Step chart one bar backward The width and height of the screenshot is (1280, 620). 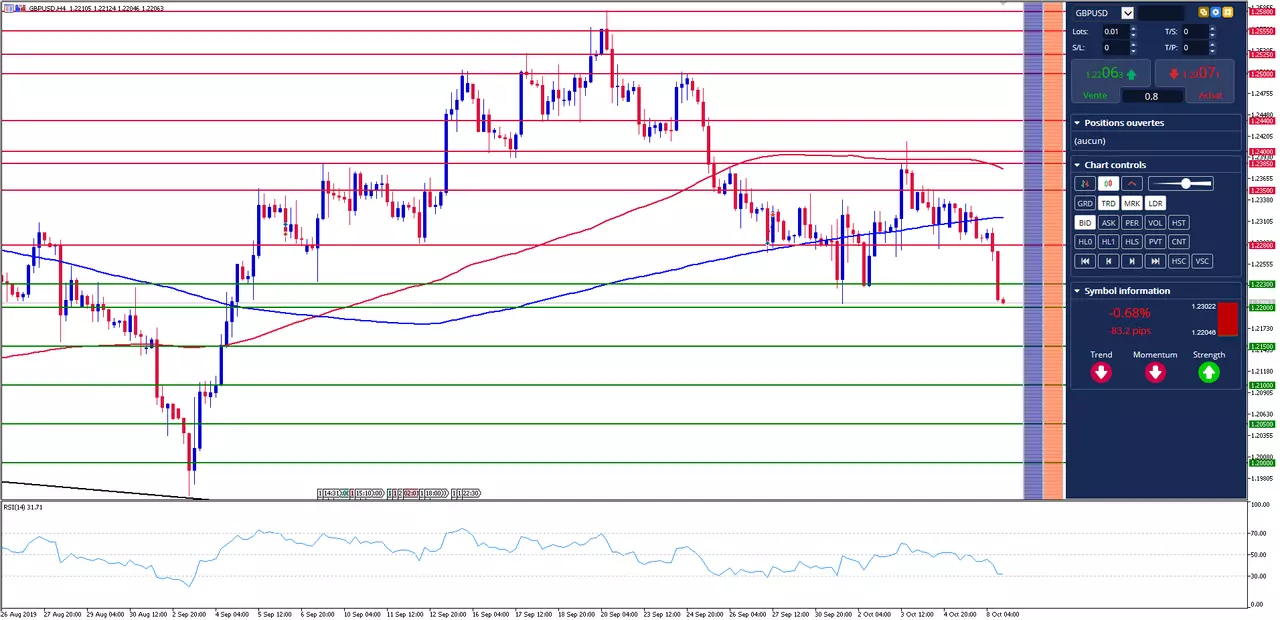(x=1108, y=261)
